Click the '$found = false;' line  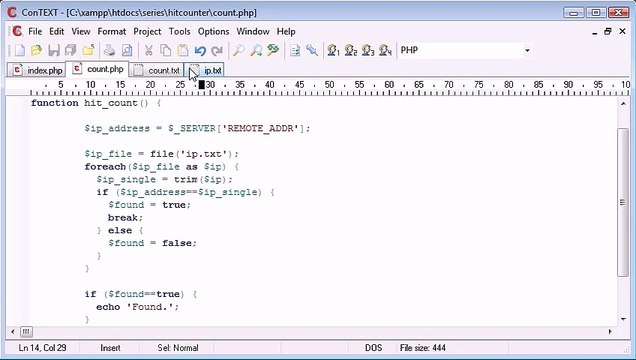[152, 243]
